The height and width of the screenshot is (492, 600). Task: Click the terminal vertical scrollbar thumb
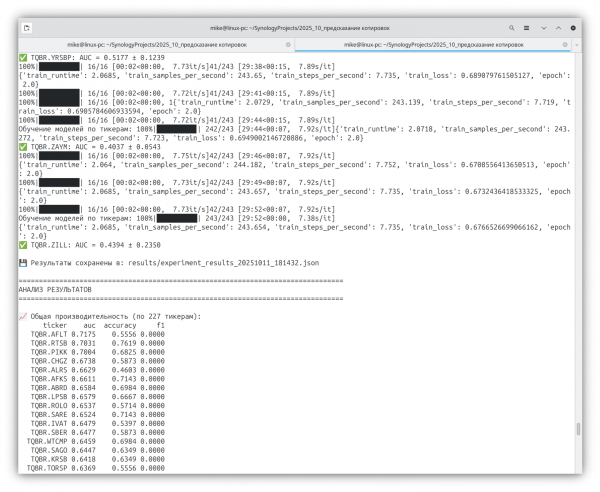(x=580, y=429)
